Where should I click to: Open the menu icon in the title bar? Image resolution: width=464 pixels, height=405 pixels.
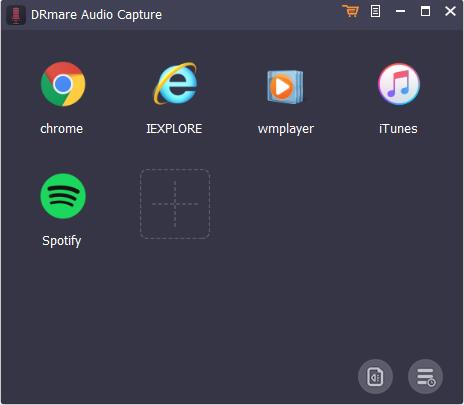click(375, 11)
